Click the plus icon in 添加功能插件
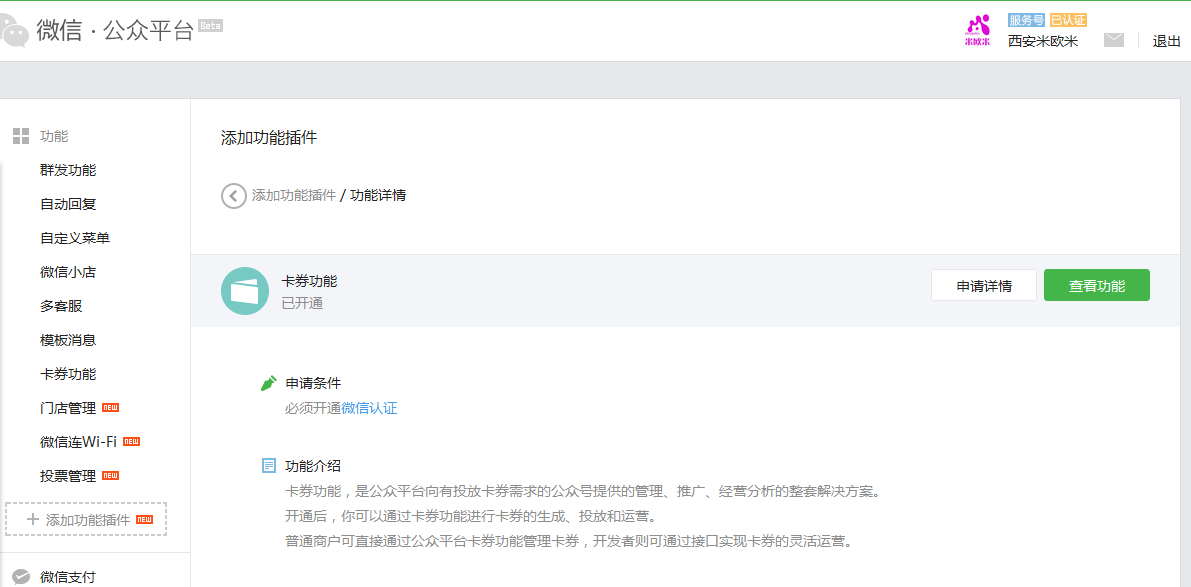 point(33,519)
